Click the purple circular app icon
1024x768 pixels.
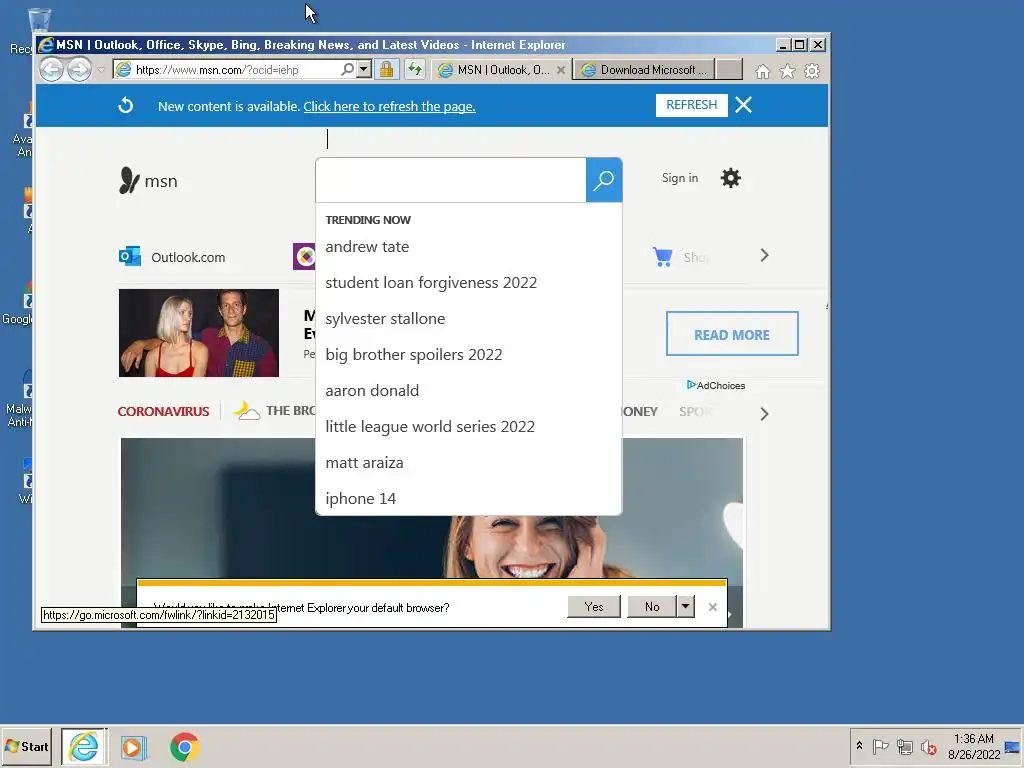304,257
